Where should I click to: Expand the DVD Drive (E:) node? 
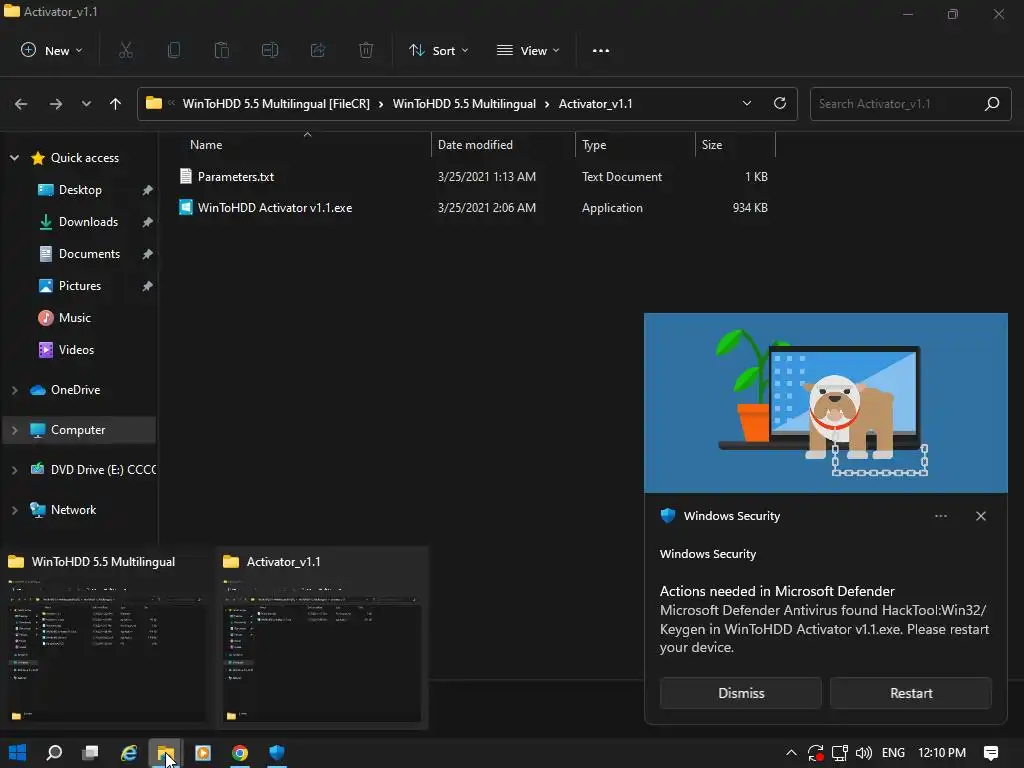tap(14, 470)
